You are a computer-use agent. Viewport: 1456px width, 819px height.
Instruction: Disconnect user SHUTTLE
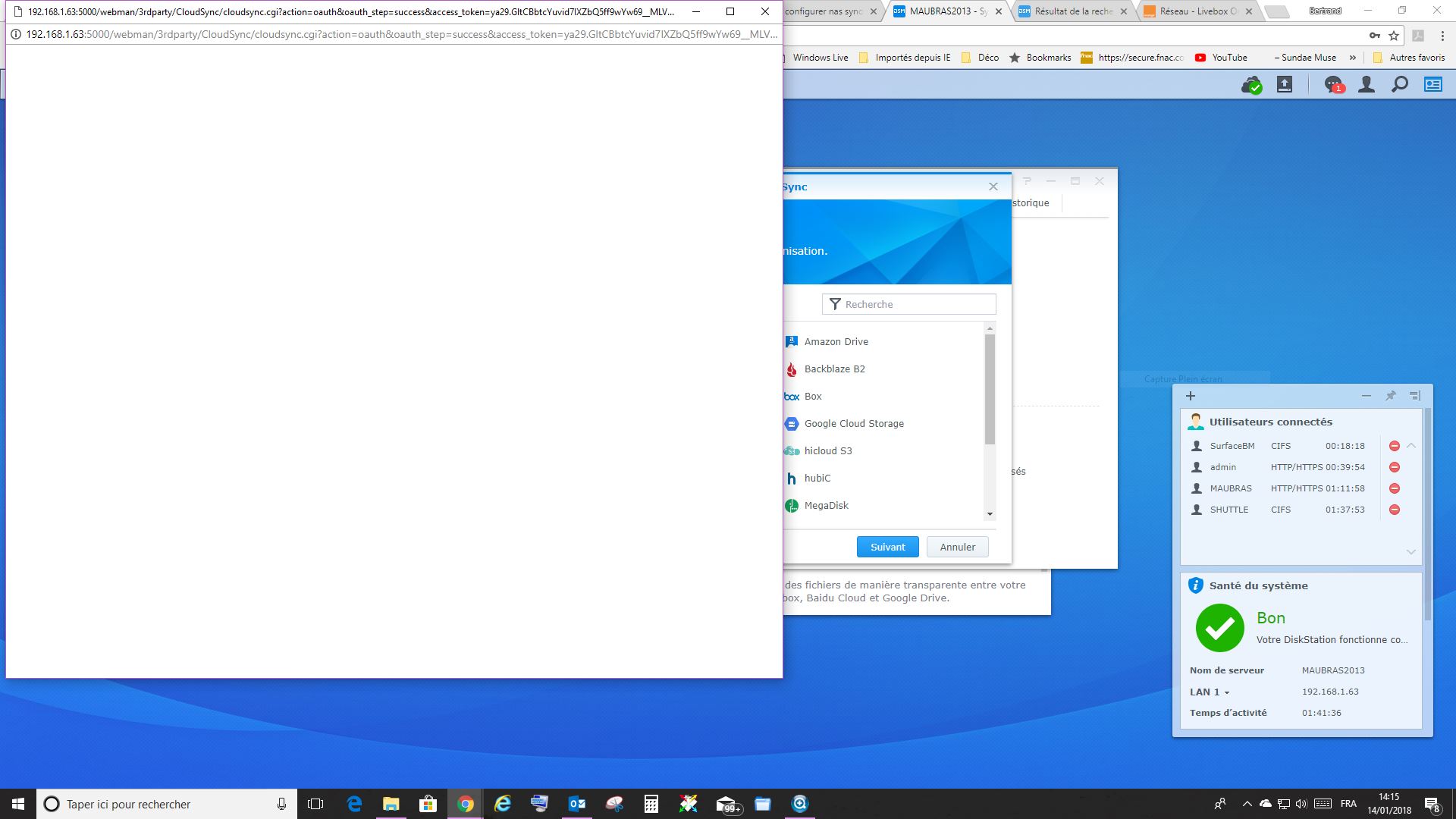pos(1394,510)
